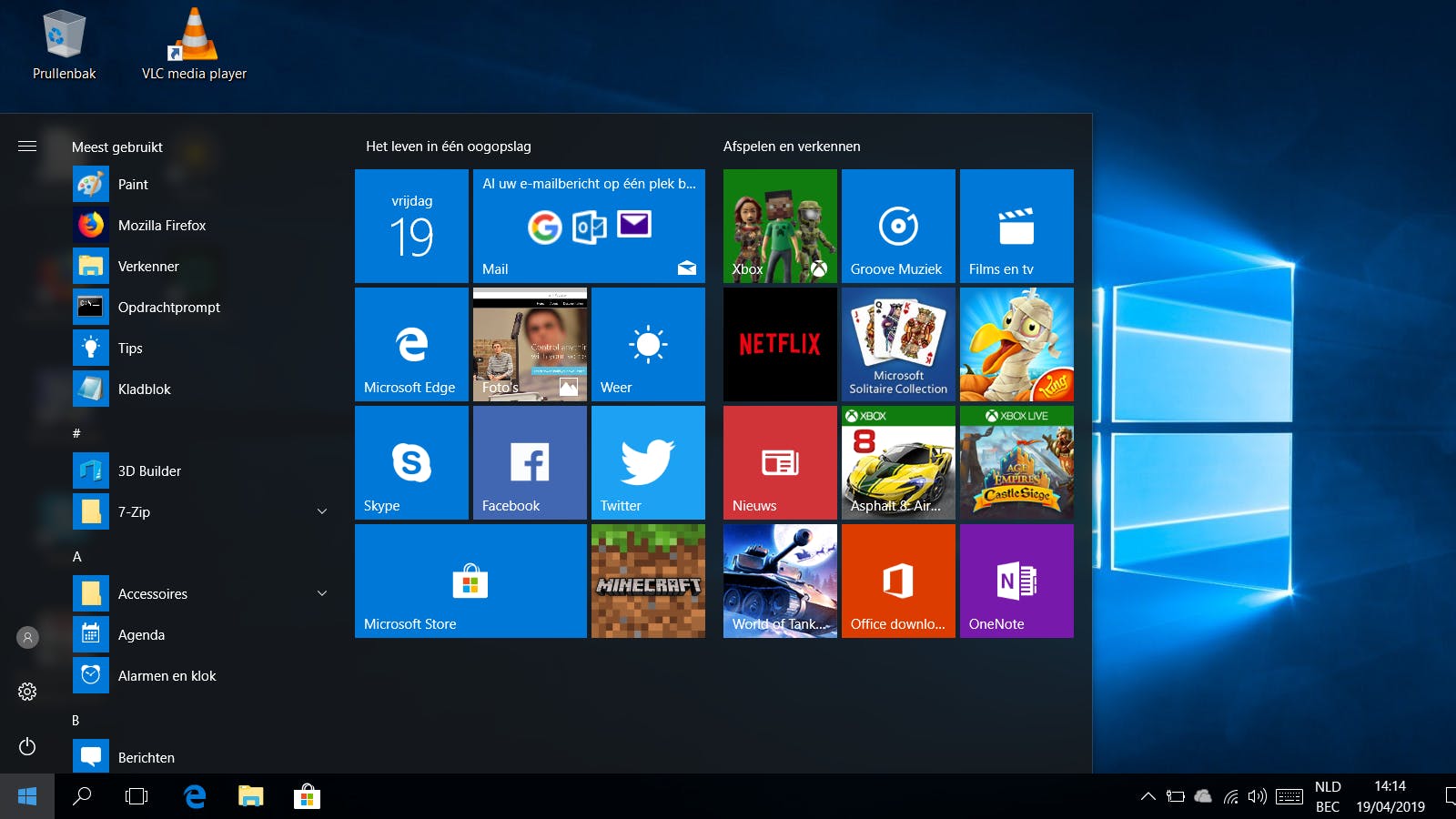Open taskbar search

pyautogui.click(x=82, y=796)
